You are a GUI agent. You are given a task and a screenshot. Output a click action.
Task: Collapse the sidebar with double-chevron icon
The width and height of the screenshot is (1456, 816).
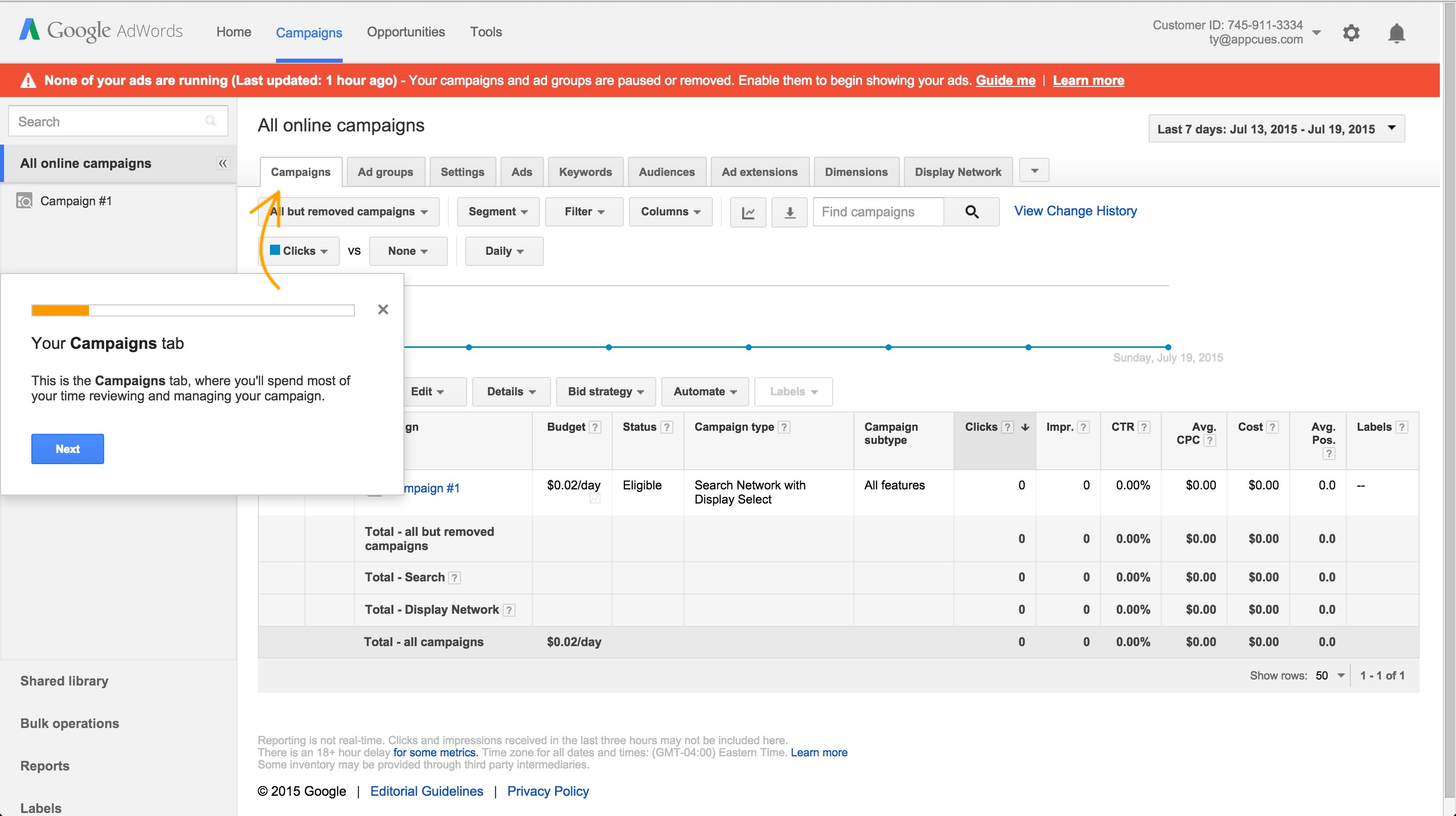point(222,163)
